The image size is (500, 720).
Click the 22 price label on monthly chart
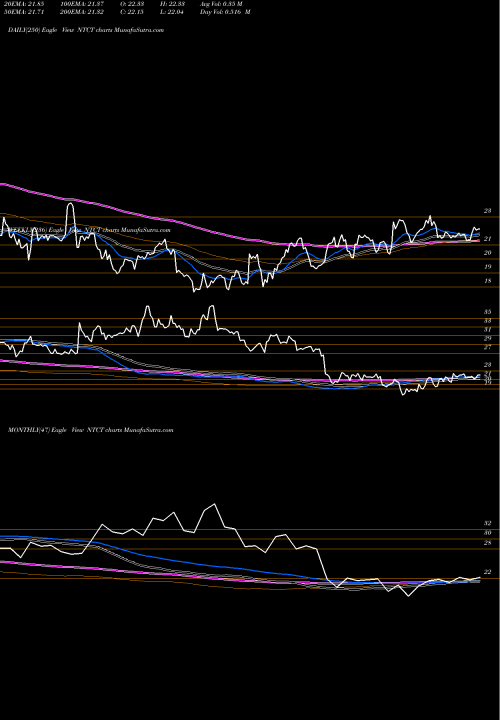[x=488, y=572]
